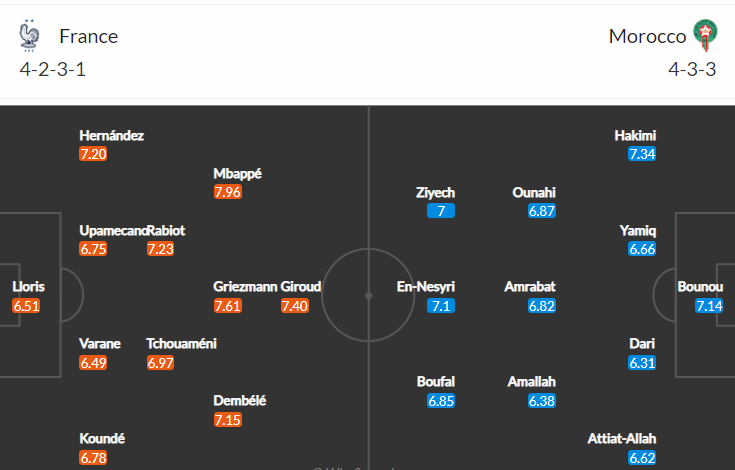Select Boufal's 6.85 rating badge
The width and height of the screenshot is (735, 470).
click(441, 401)
